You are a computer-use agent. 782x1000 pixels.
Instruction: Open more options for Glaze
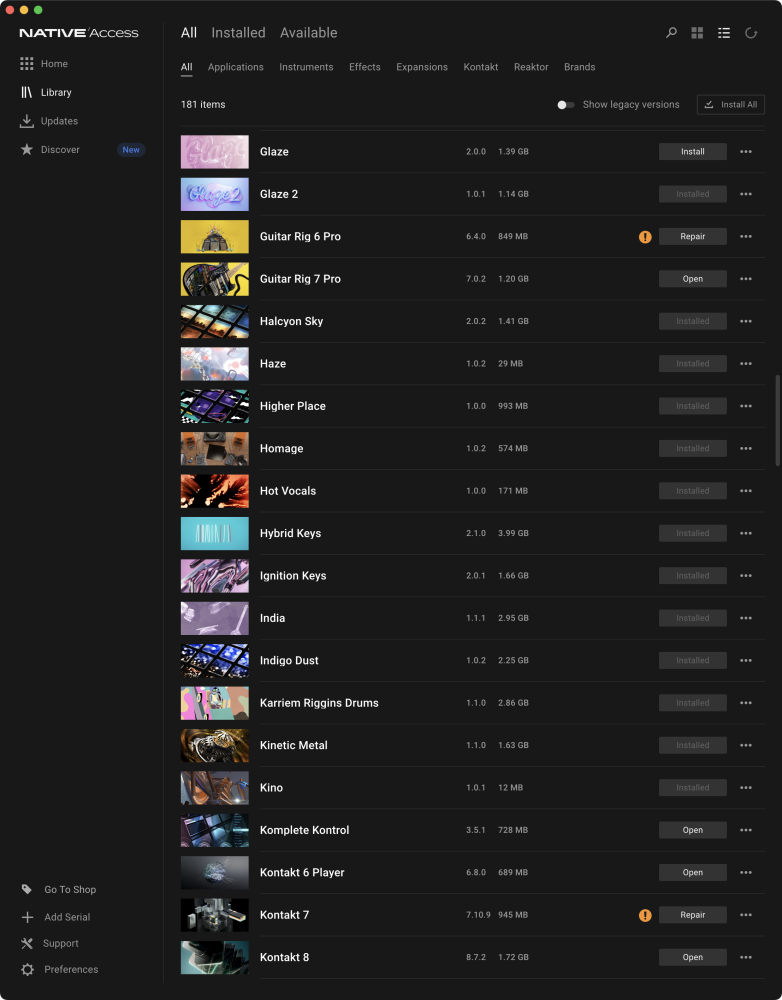click(746, 152)
